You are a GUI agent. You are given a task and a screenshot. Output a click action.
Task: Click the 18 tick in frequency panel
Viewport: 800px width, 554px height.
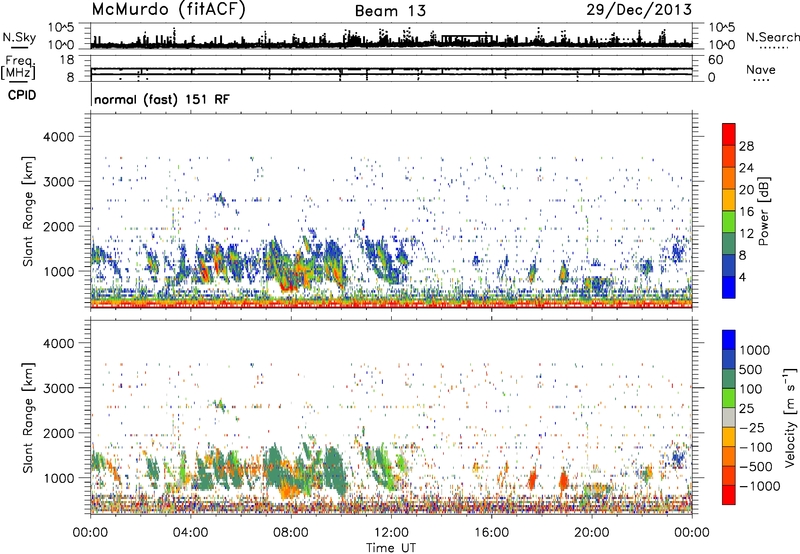67,60
